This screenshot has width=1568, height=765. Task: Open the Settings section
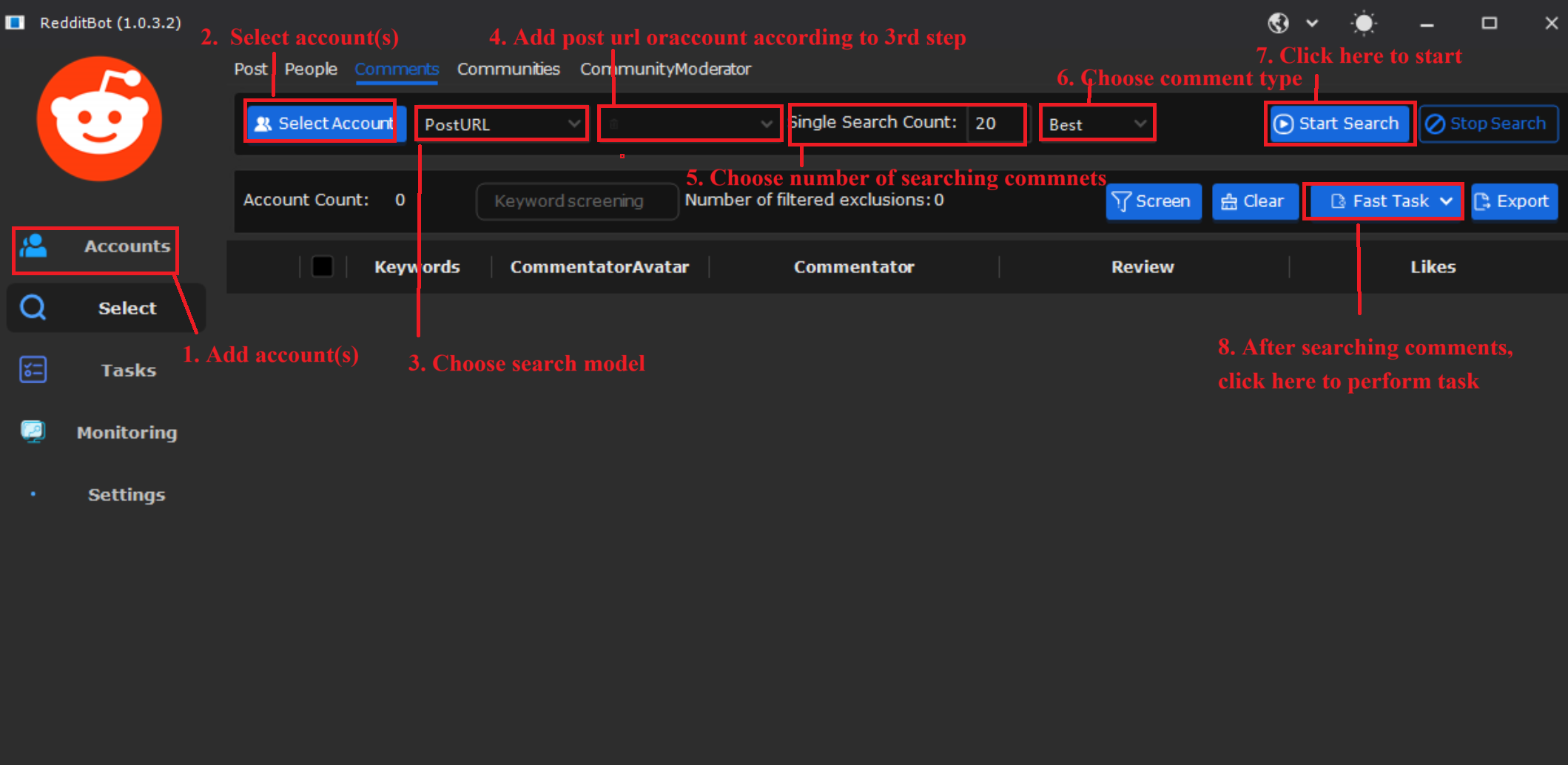click(x=106, y=494)
